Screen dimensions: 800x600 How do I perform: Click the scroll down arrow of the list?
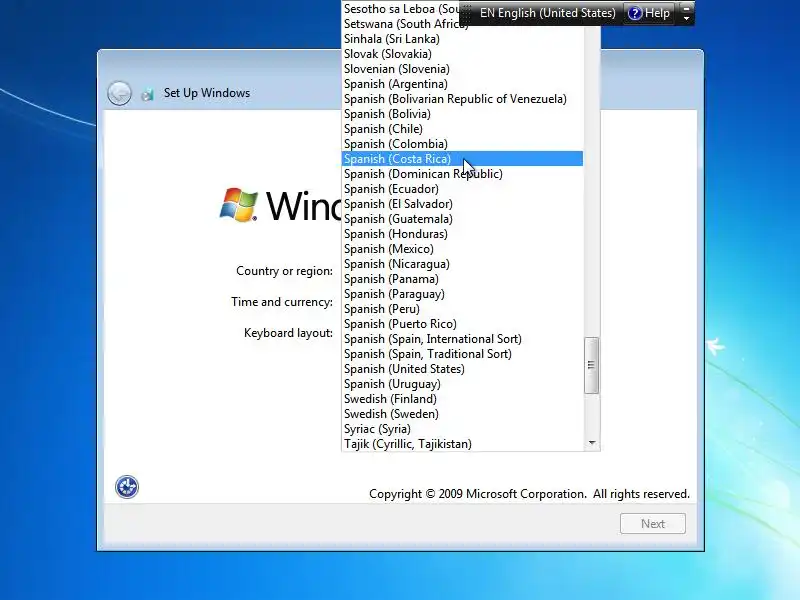pyautogui.click(x=592, y=443)
